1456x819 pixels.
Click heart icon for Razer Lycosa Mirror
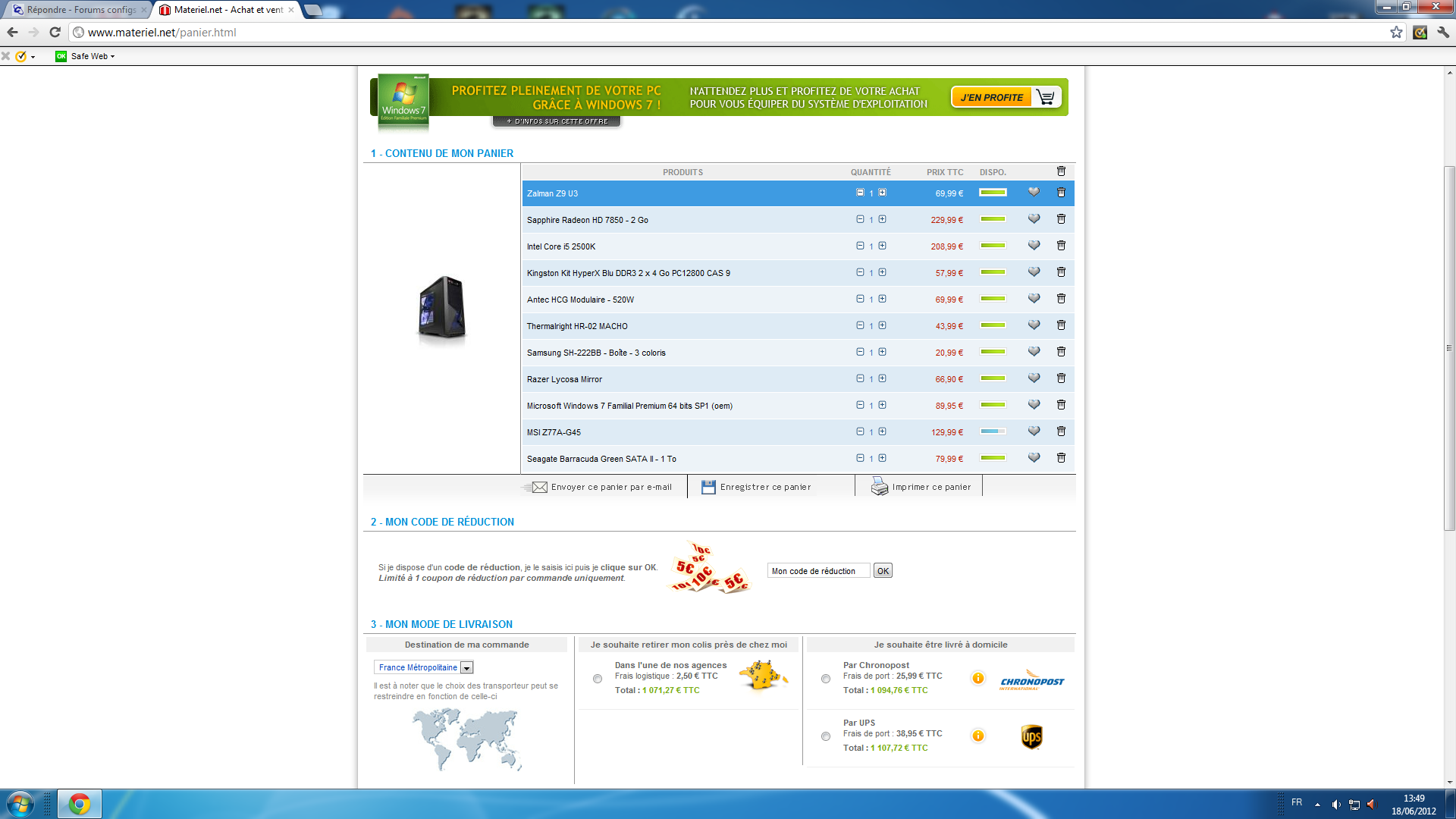(1034, 378)
